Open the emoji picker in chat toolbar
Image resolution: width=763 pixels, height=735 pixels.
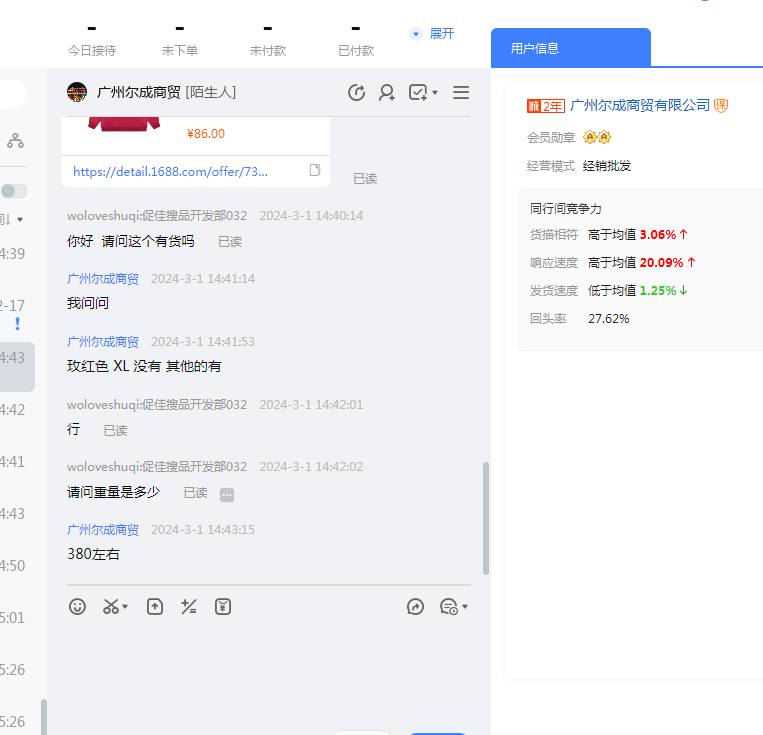[x=77, y=606]
